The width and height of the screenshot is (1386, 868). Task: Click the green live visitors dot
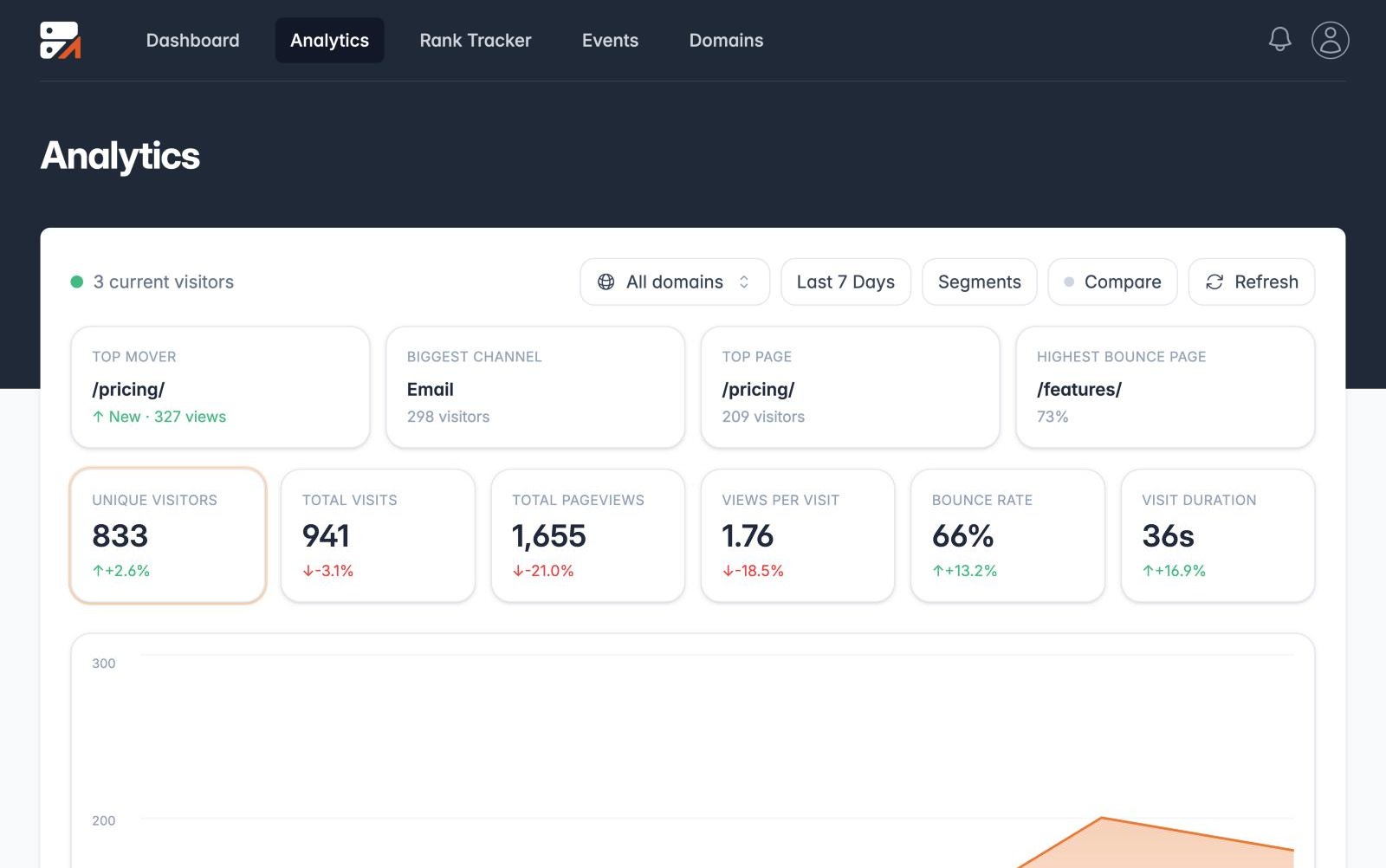click(76, 282)
